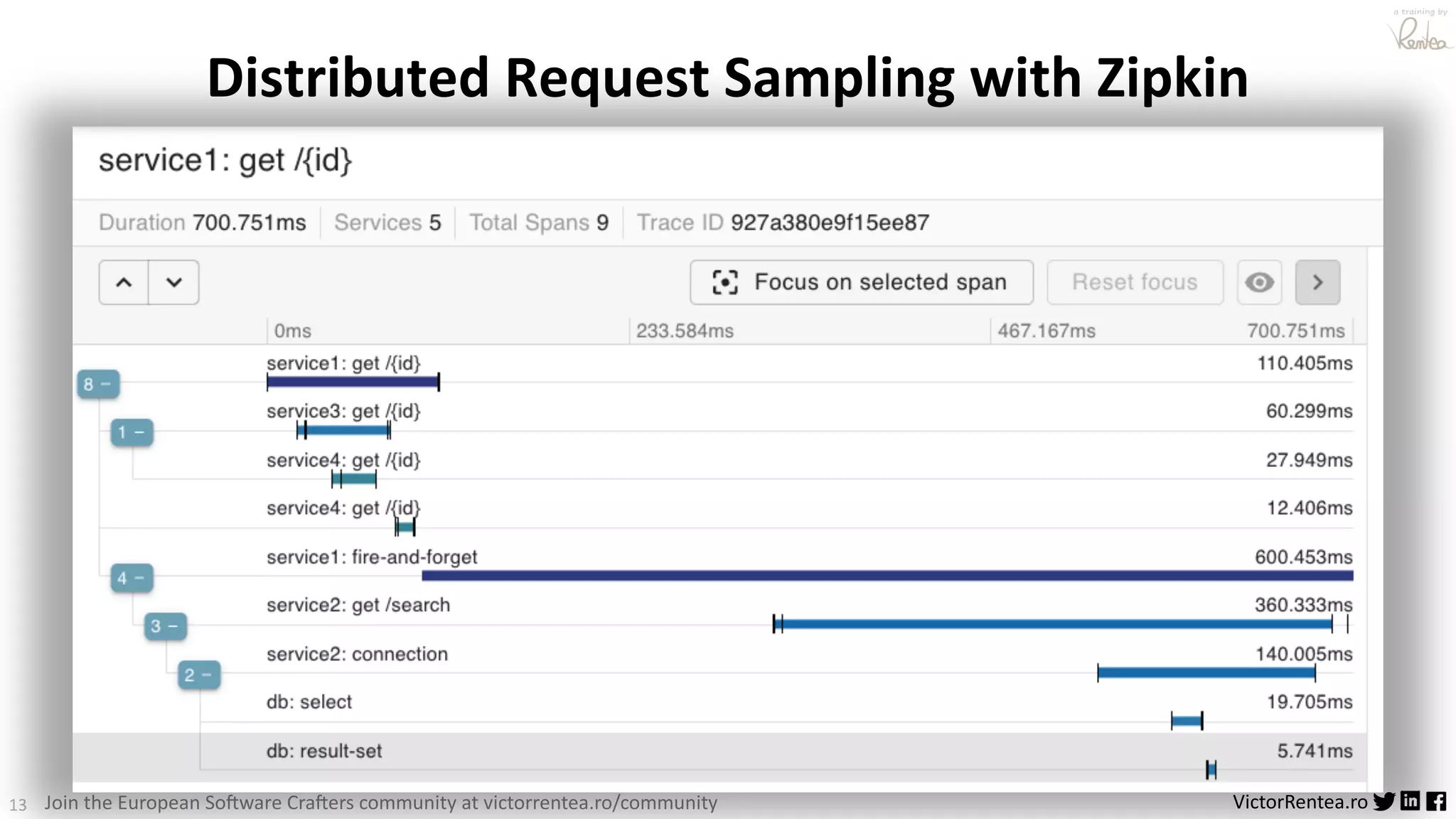Viewport: 1456px width, 819px height.
Task: Click the 233.584ms timeline tick label
Action: coord(685,331)
